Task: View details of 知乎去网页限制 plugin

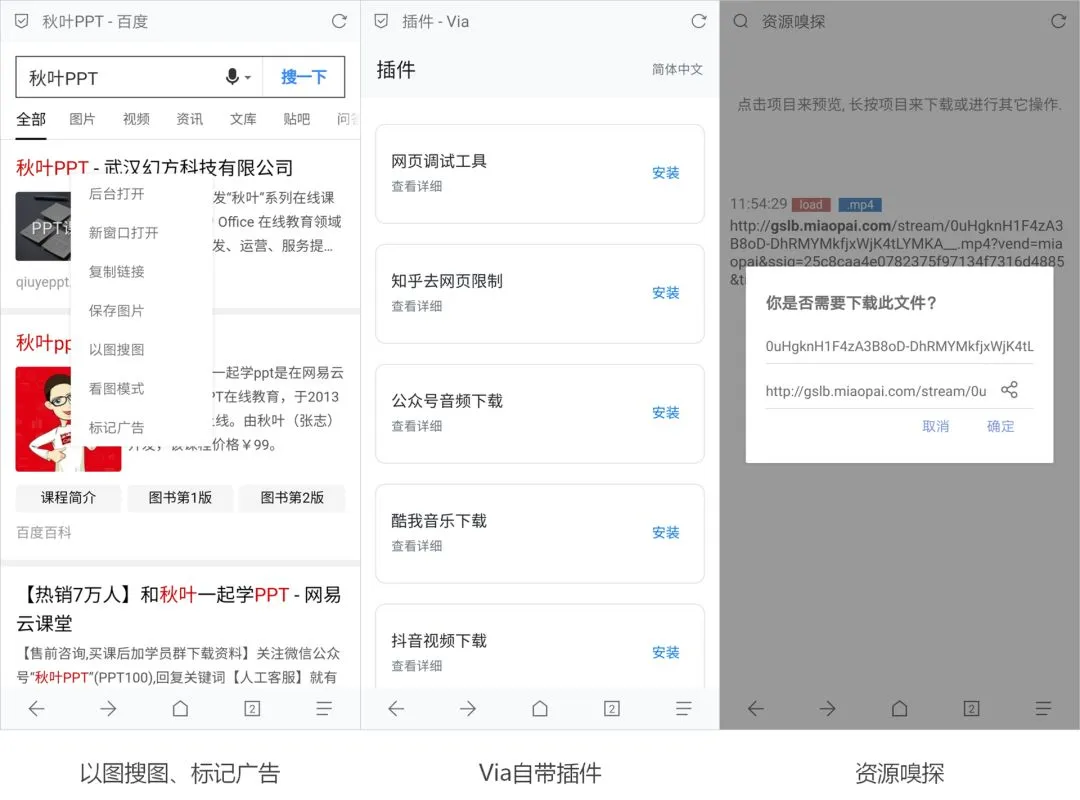Action: pos(417,306)
